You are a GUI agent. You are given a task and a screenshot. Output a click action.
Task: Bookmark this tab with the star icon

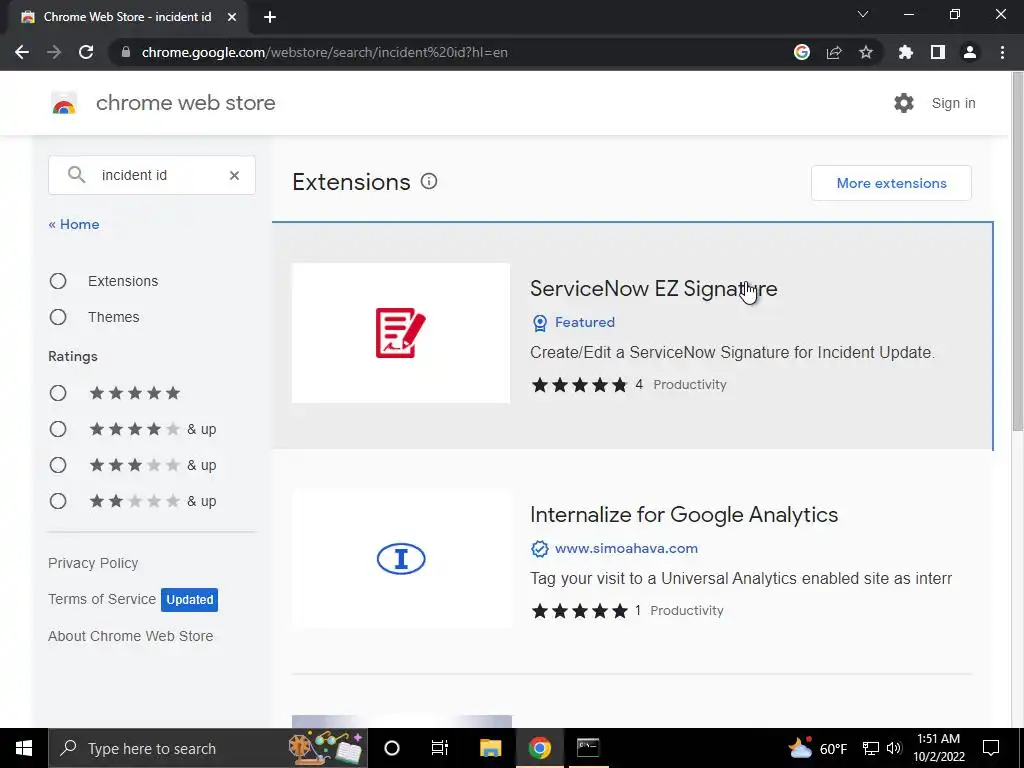pos(866,52)
